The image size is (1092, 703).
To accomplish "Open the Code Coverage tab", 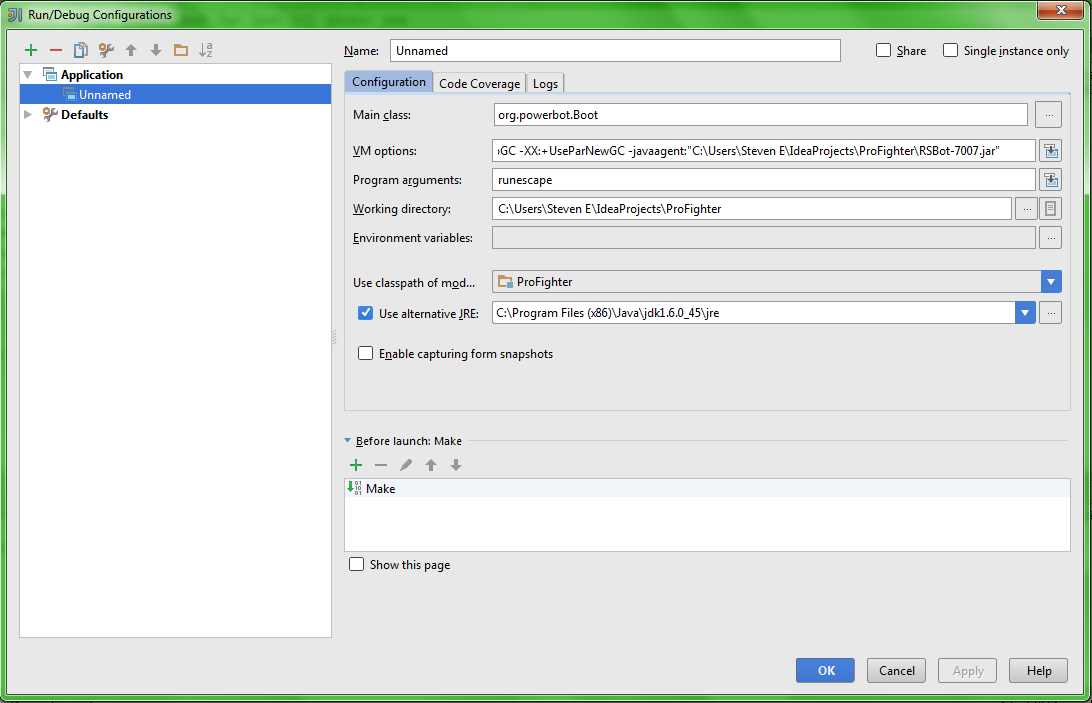I will [479, 83].
